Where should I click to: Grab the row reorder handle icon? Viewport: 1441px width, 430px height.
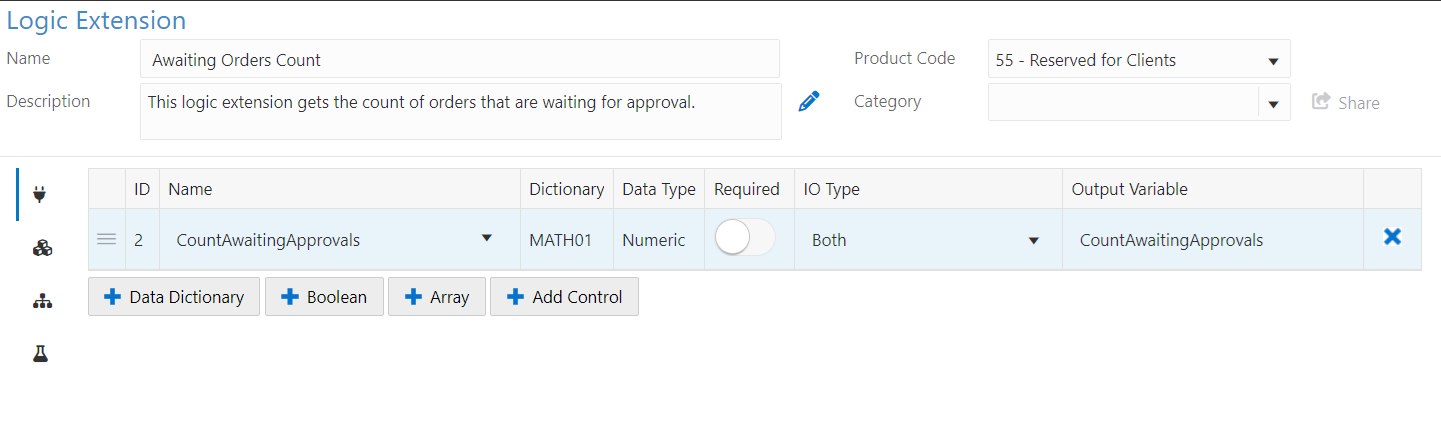coord(106,239)
